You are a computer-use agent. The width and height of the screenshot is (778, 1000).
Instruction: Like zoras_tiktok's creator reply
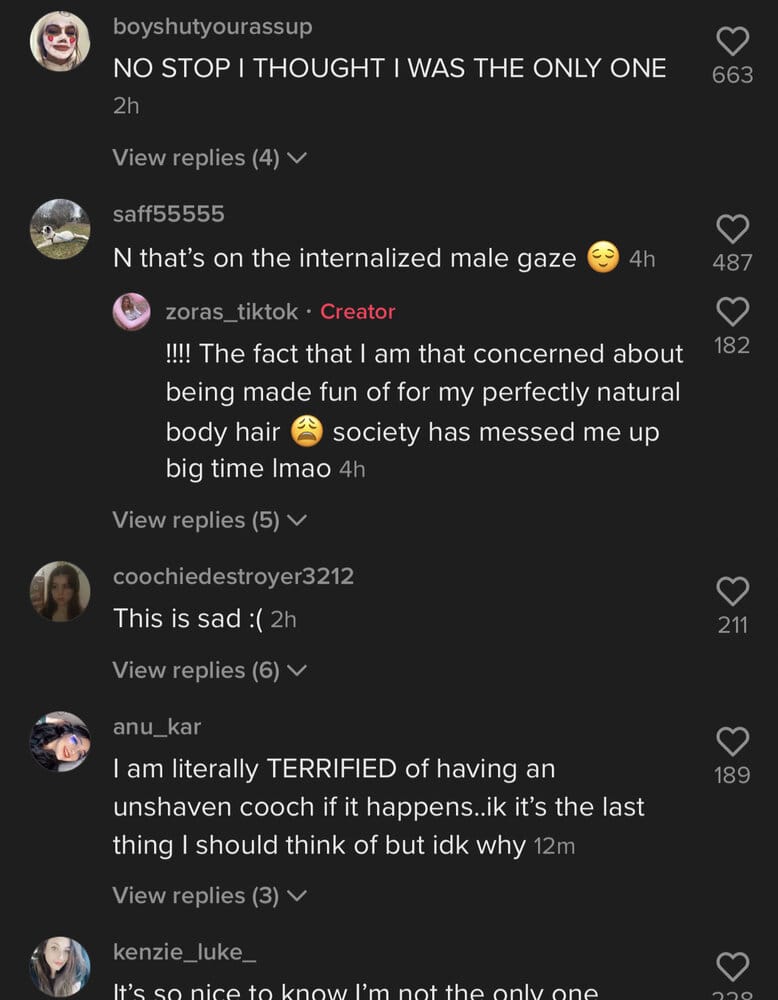[x=733, y=312]
